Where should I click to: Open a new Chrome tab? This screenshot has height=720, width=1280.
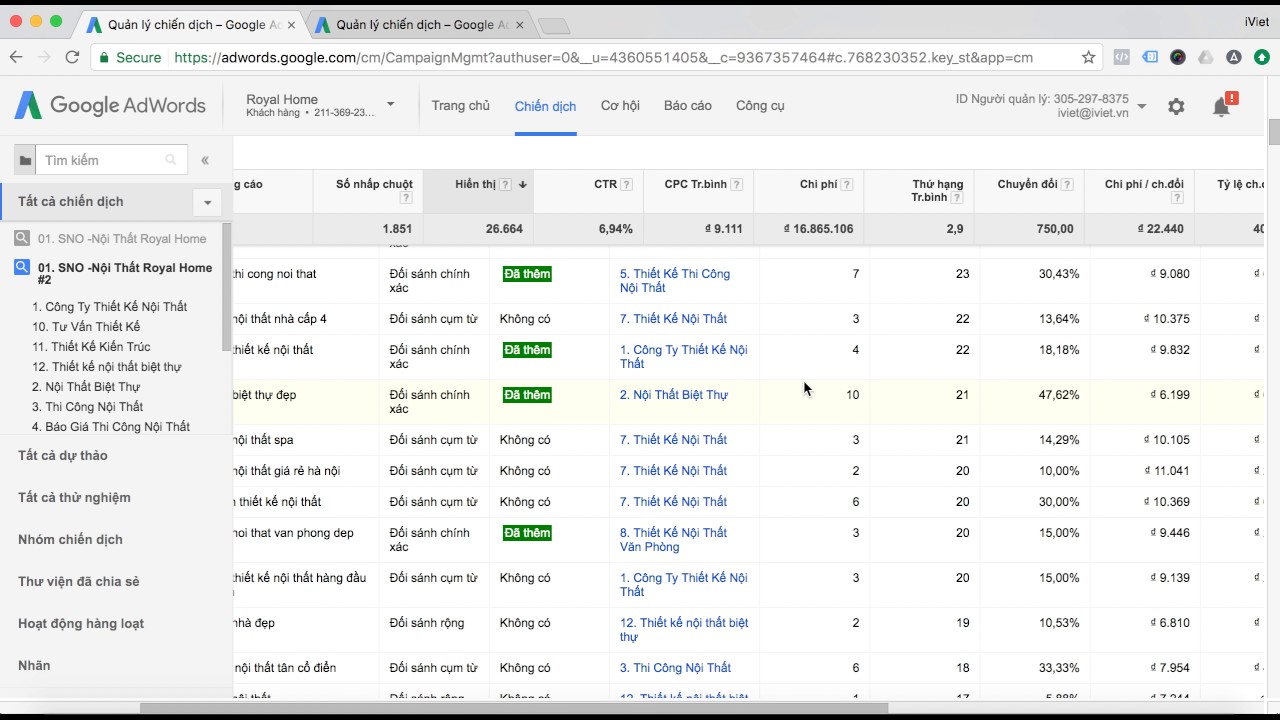552,25
